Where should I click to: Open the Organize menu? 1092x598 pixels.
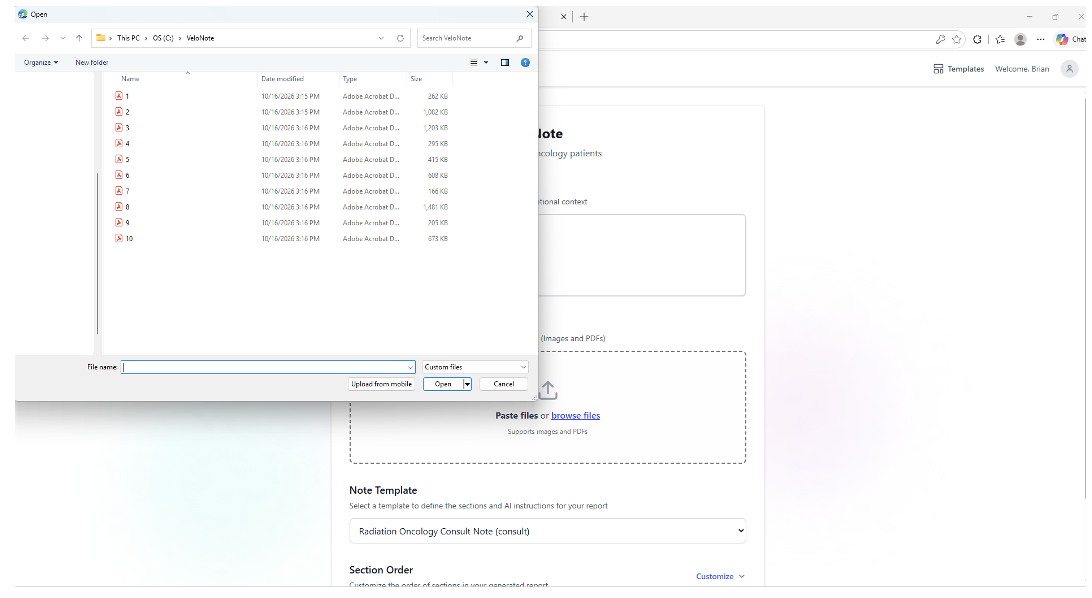pyautogui.click(x=40, y=63)
